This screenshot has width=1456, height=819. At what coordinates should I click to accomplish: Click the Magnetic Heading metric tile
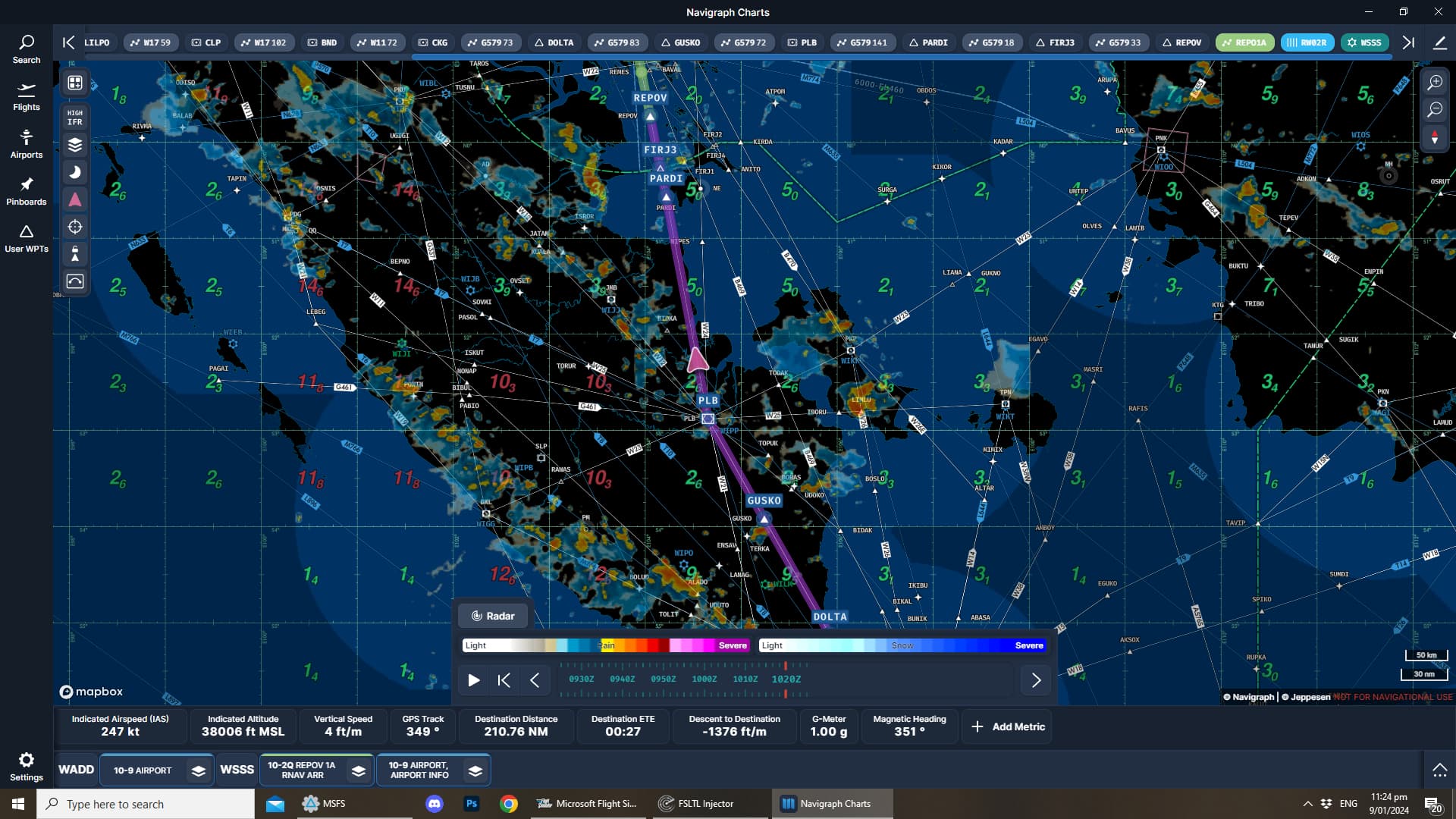click(909, 726)
